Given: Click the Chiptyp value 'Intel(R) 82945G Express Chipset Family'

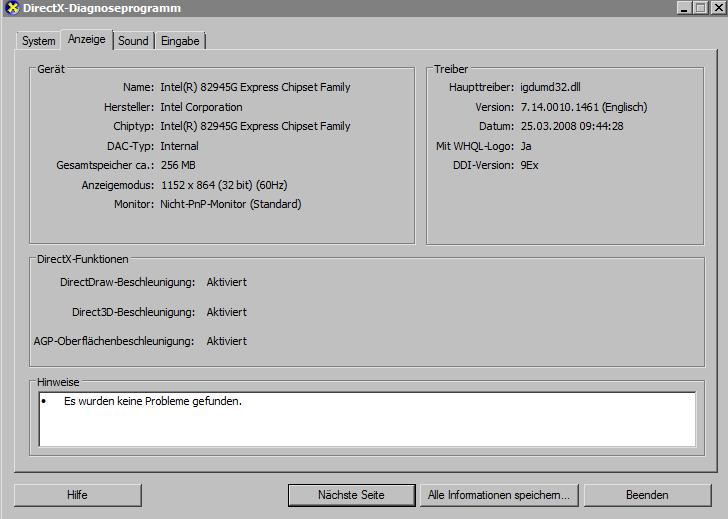Looking at the screenshot, I should click(x=255, y=126).
